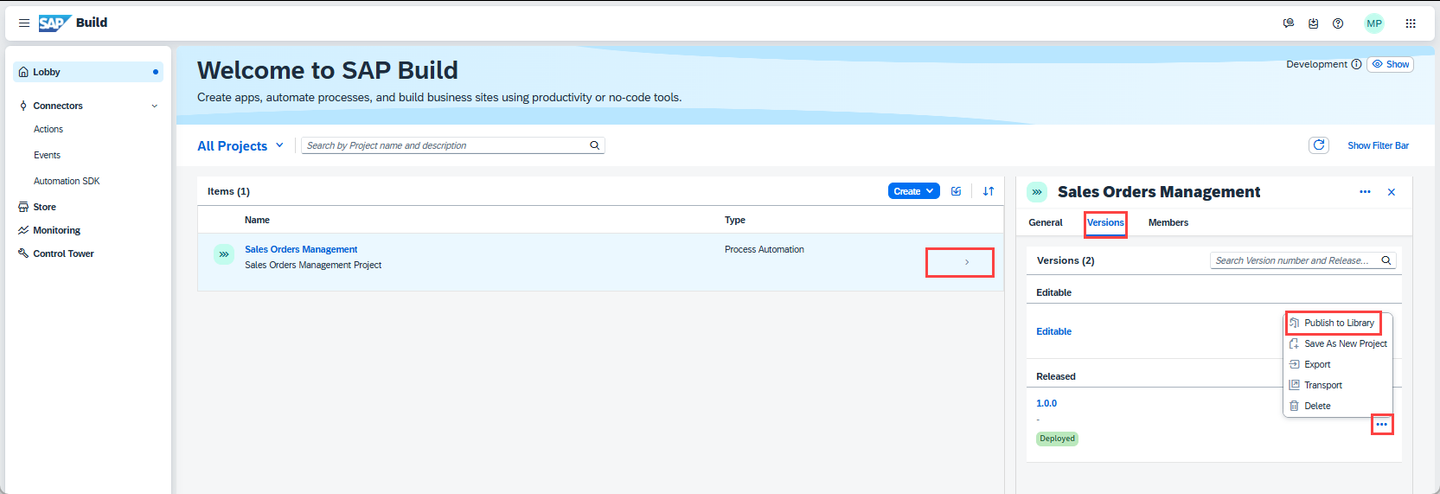Click the Show Filter Bar link
Image resolution: width=1440 pixels, height=494 pixels.
(x=1378, y=145)
